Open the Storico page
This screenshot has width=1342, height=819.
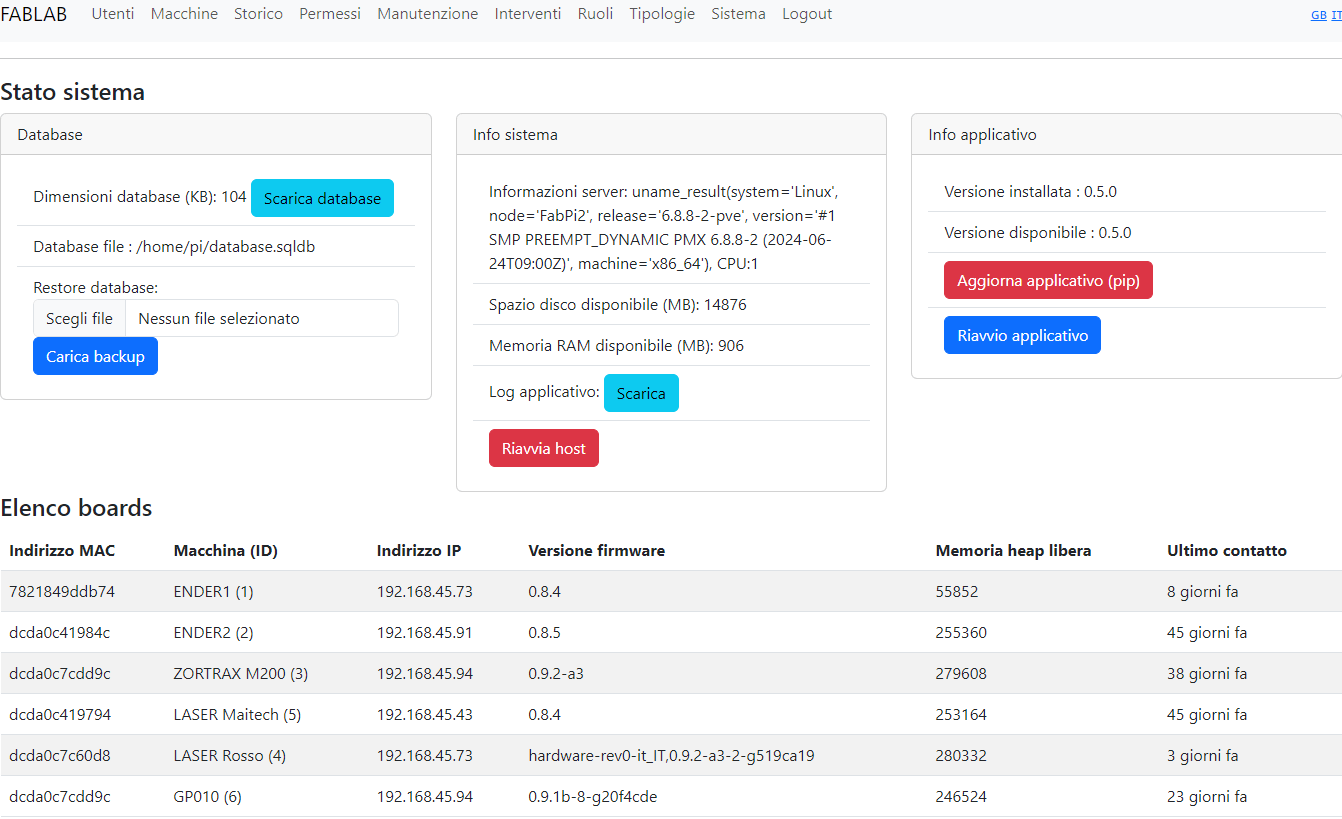pyautogui.click(x=258, y=14)
